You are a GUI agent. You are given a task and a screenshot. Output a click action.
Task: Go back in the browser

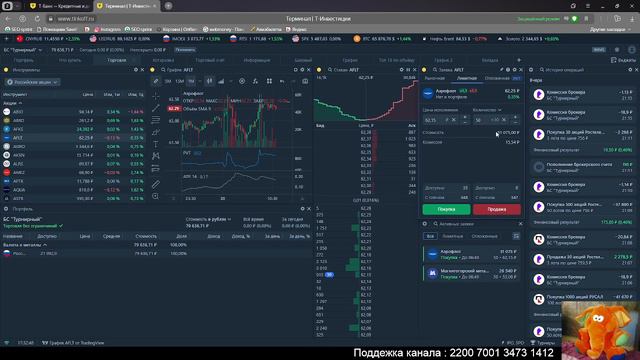point(8,19)
